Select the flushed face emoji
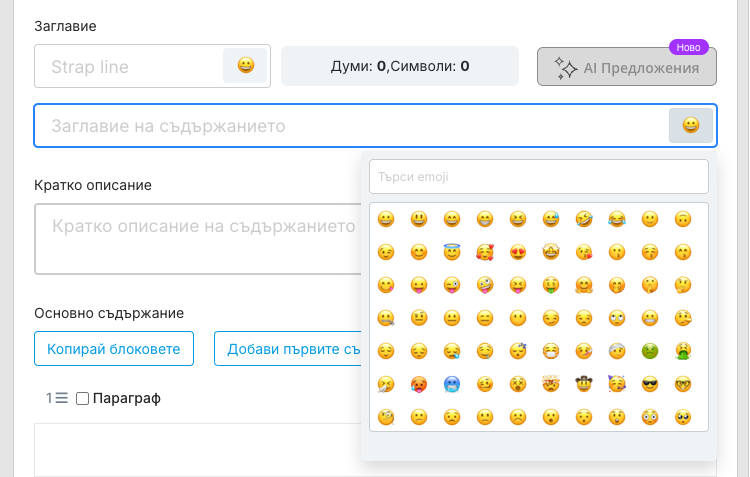This screenshot has height=477, width=750. click(650, 417)
